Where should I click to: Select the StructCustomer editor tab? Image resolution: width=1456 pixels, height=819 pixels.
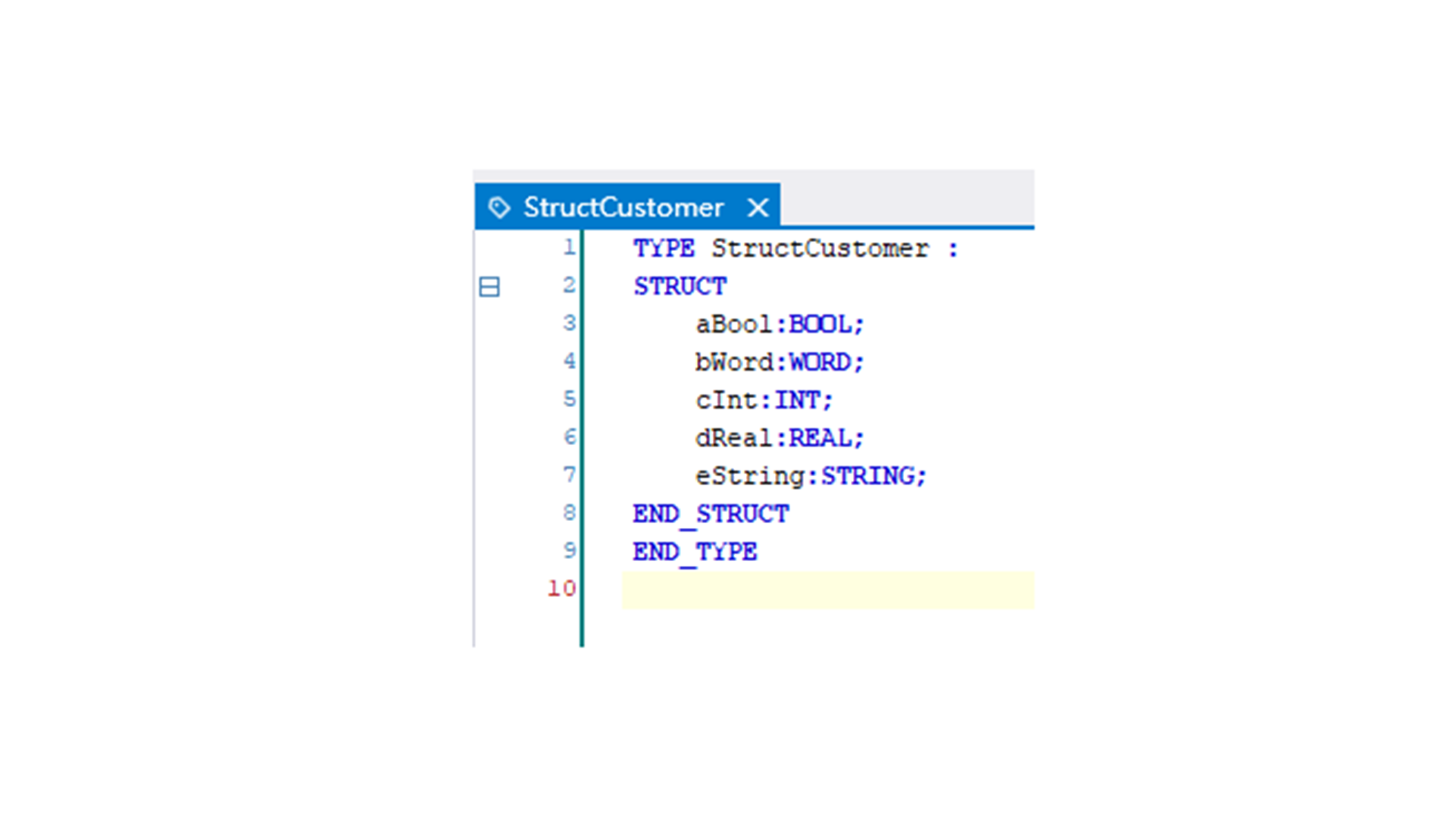tap(627, 206)
